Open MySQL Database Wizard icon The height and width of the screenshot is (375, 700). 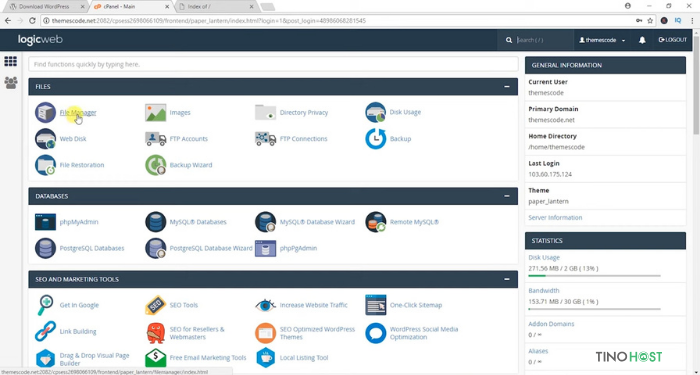click(x=265, y=222)
